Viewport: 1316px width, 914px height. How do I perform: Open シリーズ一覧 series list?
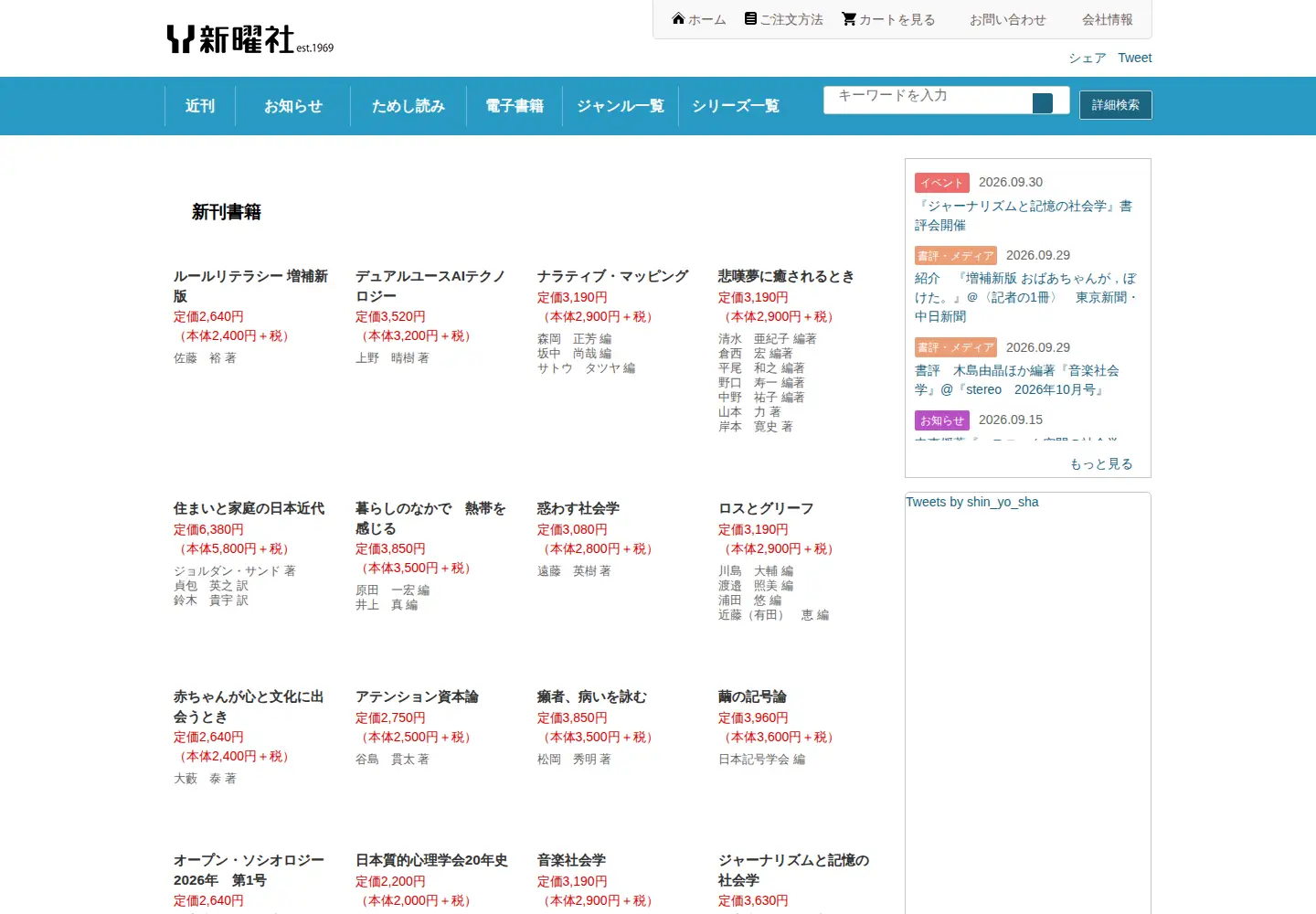click(736, 106)
